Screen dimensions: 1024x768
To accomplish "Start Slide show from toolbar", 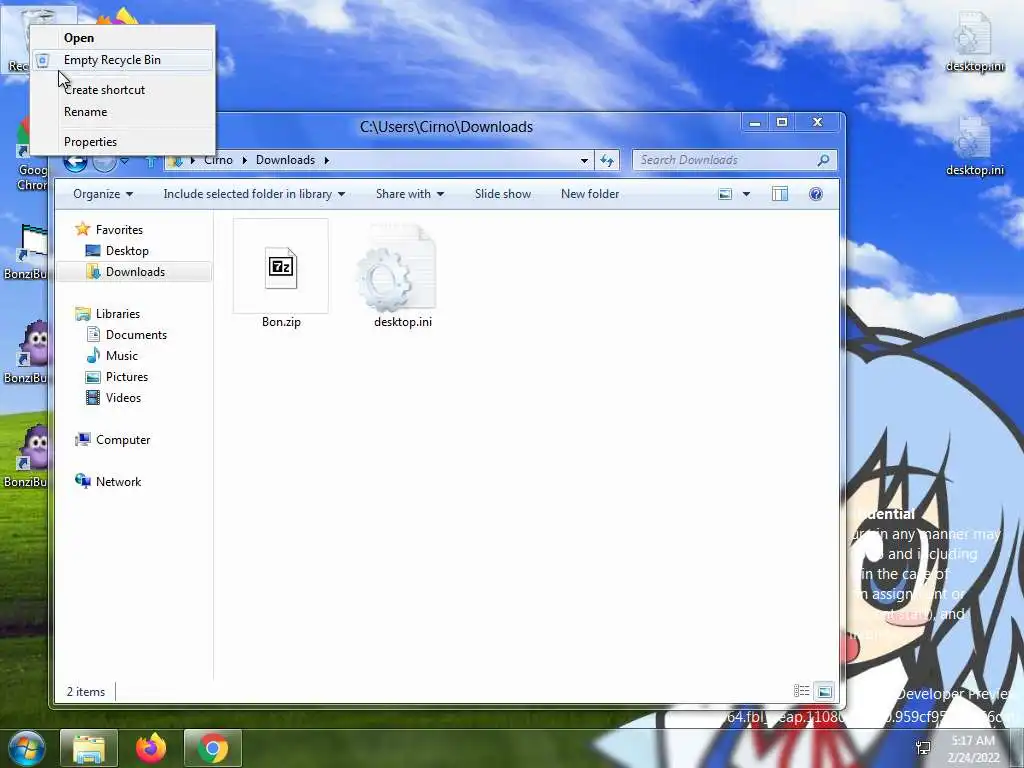I will (503, 194).
